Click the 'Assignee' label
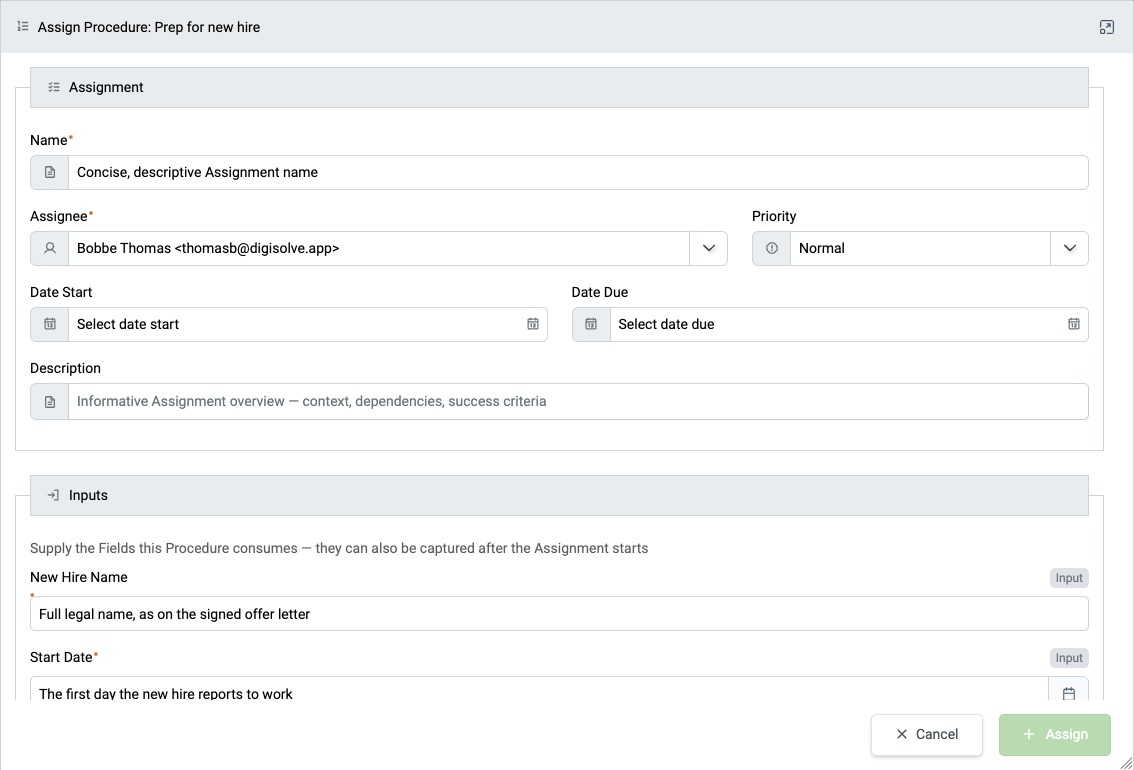 click(59, 216)
